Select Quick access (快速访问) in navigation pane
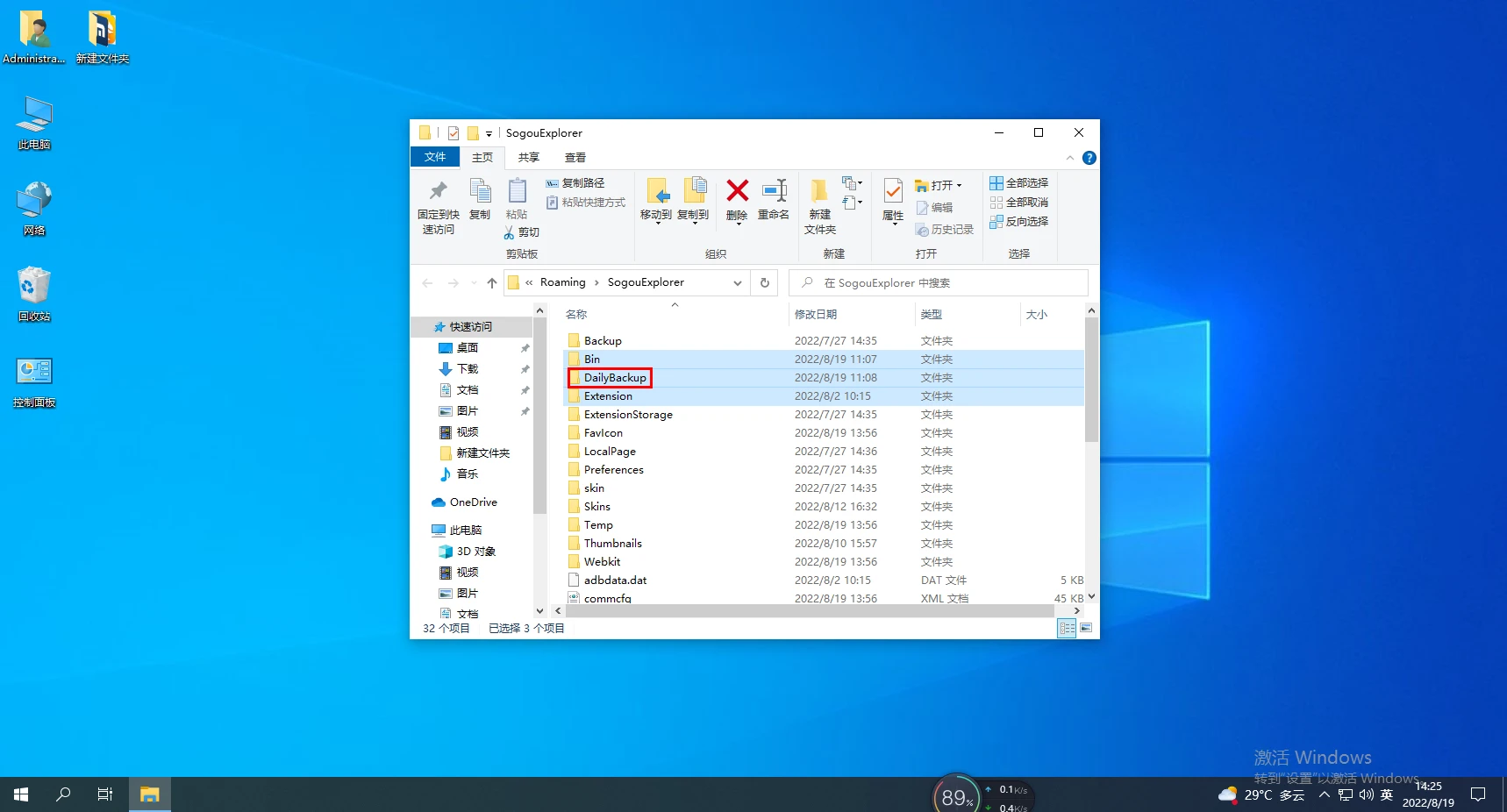Viewport: 1507px width, 812px height. (471, 326)
